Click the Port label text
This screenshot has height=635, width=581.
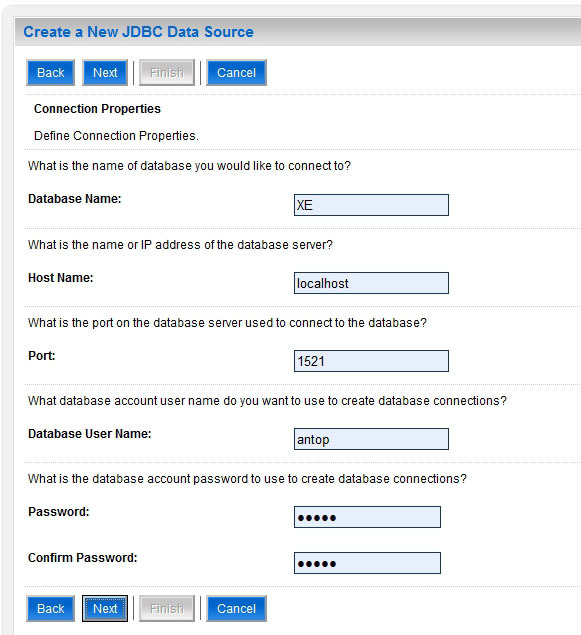click(42, 356)
